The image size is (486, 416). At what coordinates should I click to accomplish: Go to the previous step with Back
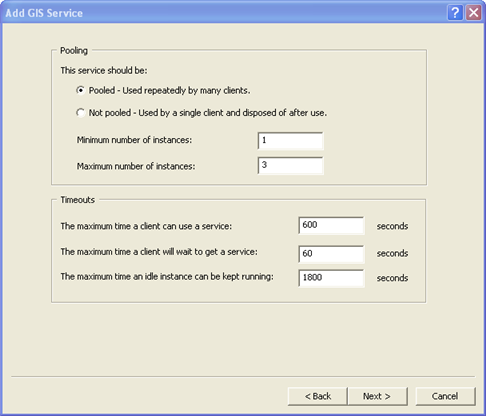(x=318, y=396)
